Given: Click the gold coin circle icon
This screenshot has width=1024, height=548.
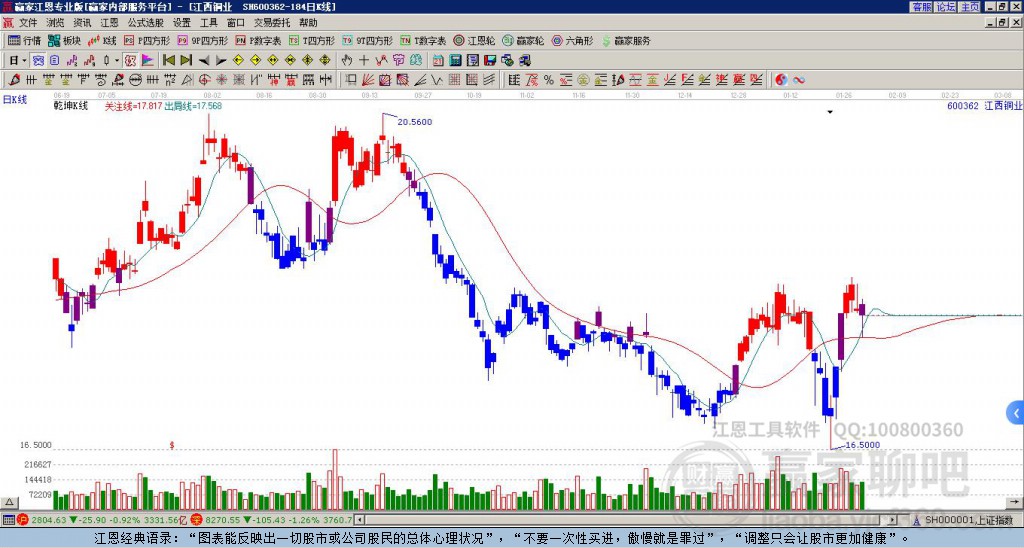Looking at the screenshot, I should click(x=583, y=80).
